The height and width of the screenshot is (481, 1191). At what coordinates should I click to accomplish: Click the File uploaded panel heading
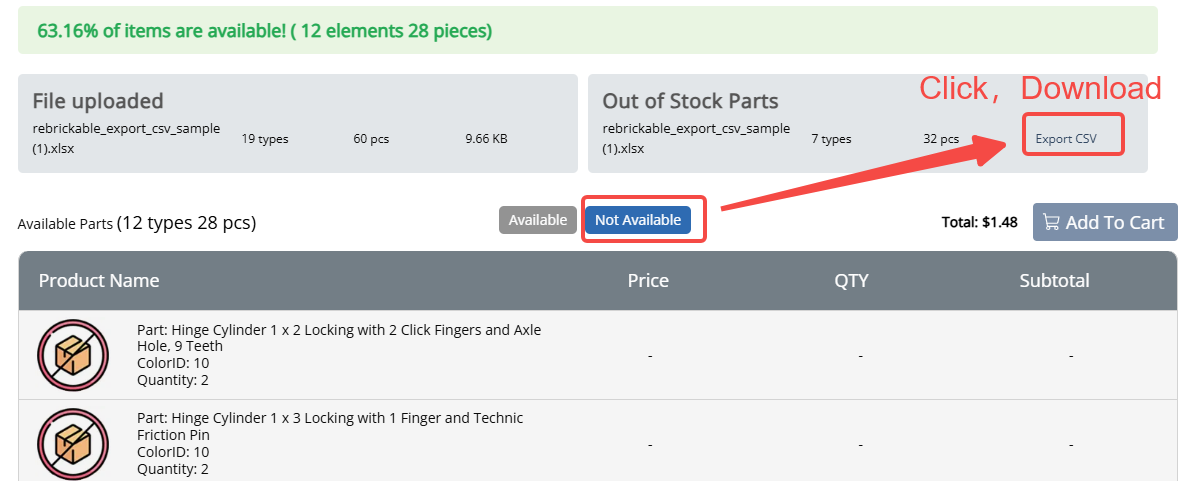98,101
